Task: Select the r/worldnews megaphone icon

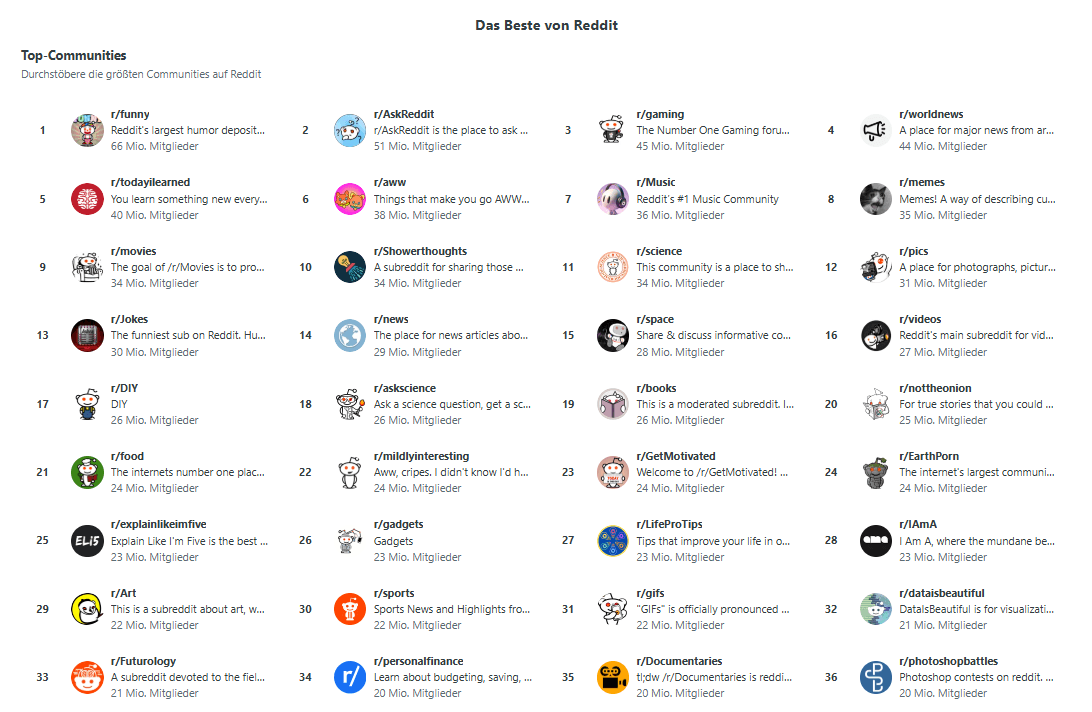Action: click(x=875, y=130)
